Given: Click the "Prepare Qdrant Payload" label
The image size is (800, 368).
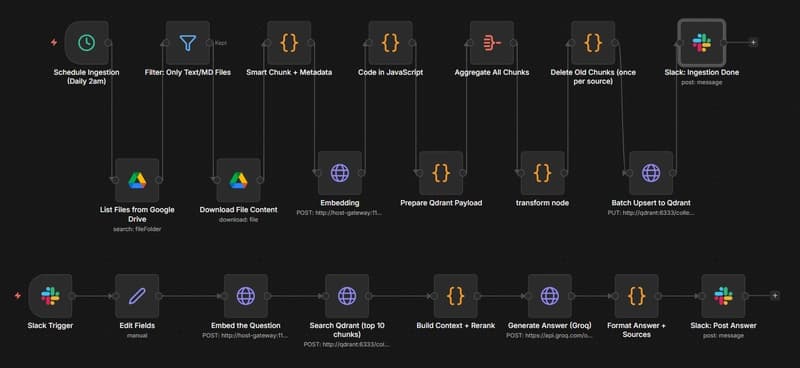Looking at the screenshot, I should pos(441,203).
